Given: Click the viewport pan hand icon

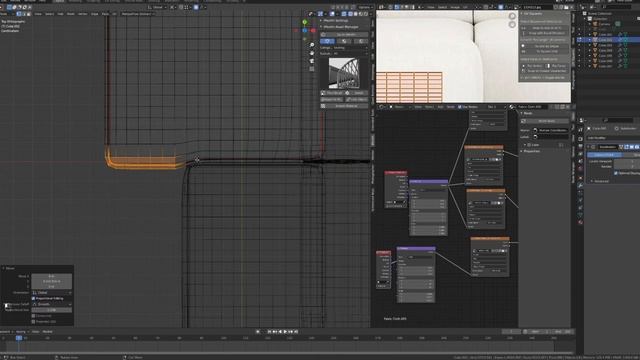Looking at the screenshot, I should (312, 53).
